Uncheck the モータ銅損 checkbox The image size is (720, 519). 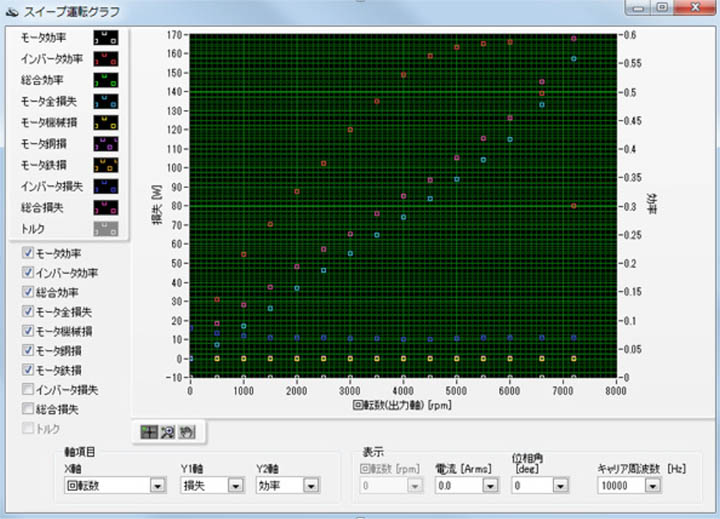pos(28,350)
